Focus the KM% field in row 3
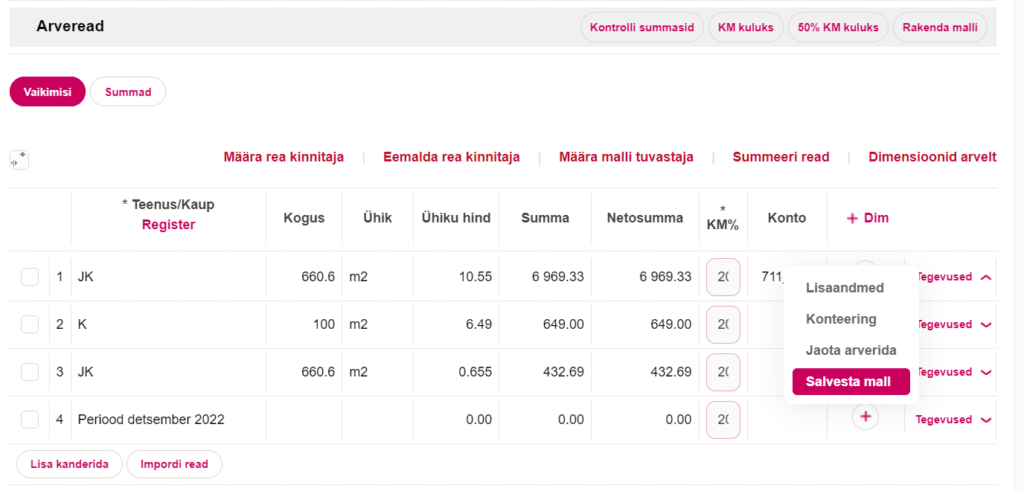 pos(723,372)
